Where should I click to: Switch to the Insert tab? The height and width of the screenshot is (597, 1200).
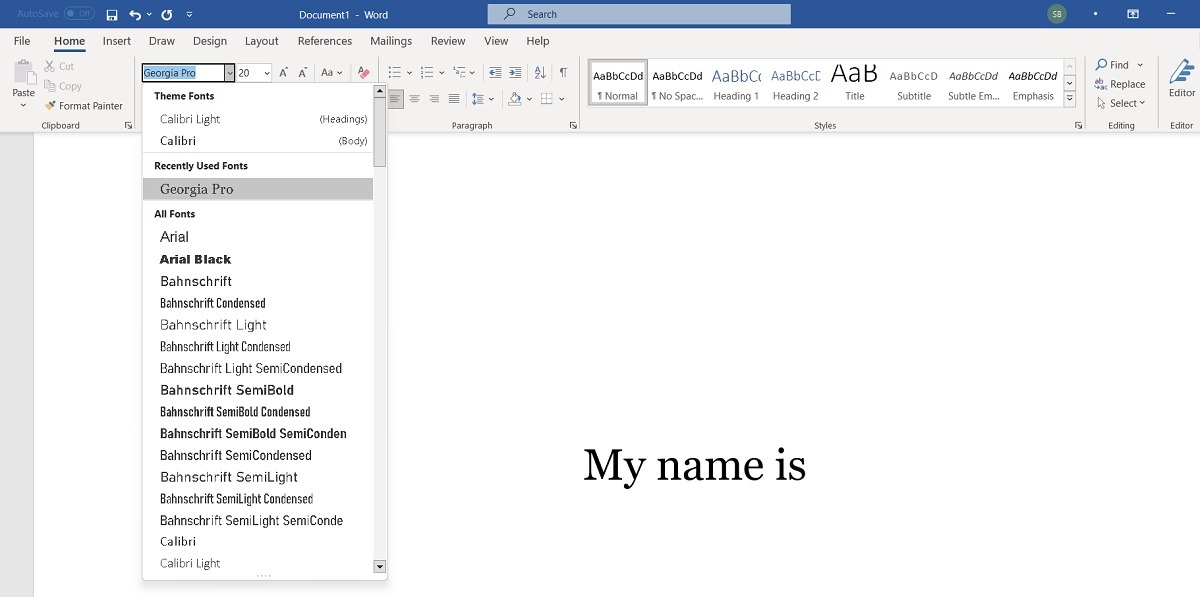click(116, 41)
